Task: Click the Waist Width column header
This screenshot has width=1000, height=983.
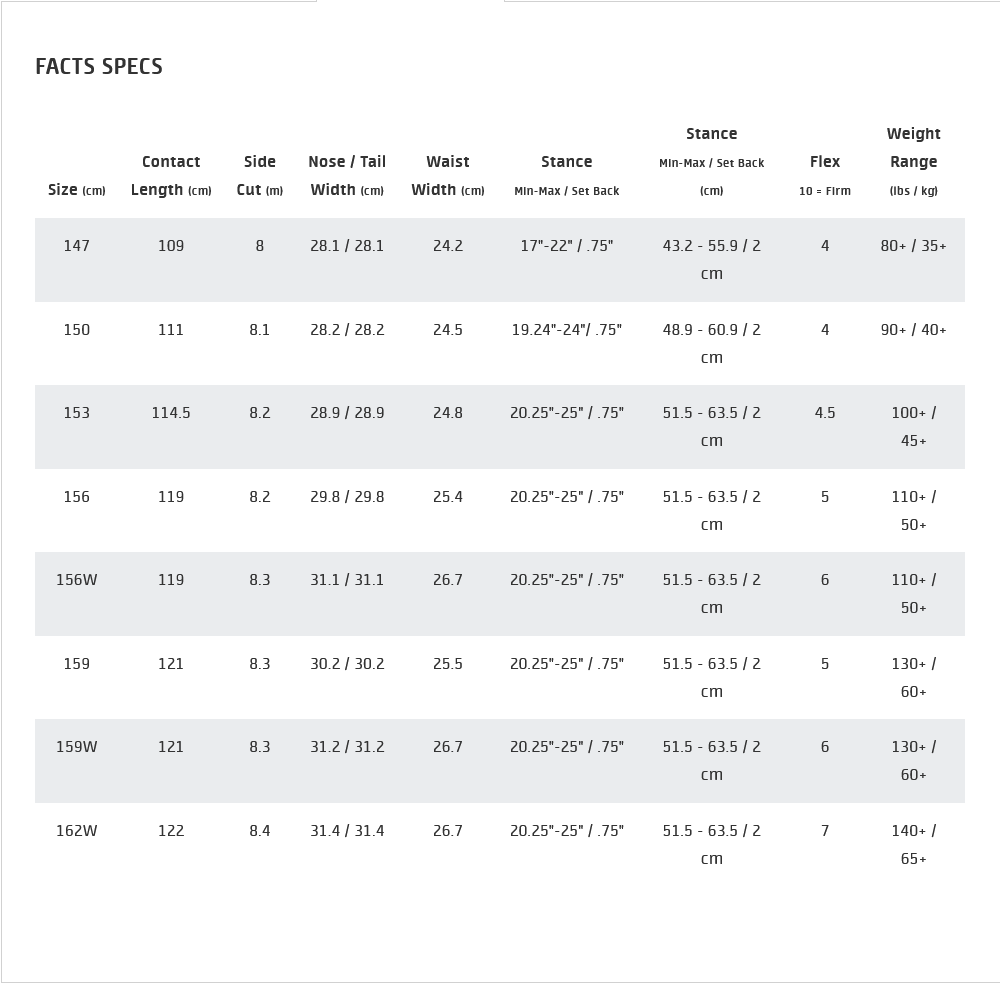Action: coord(447,175)
